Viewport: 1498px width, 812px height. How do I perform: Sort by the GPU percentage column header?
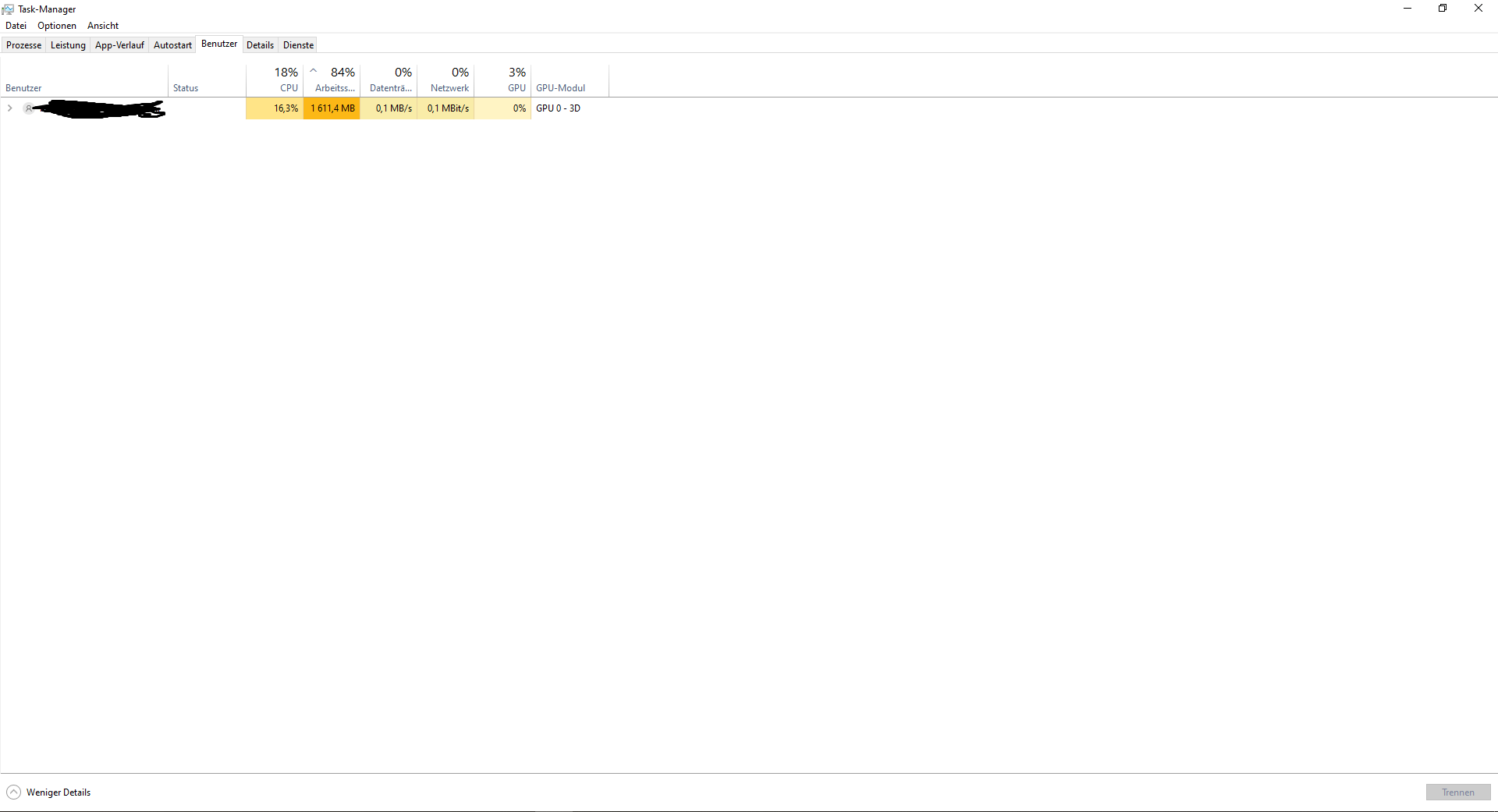coord(502,80)
